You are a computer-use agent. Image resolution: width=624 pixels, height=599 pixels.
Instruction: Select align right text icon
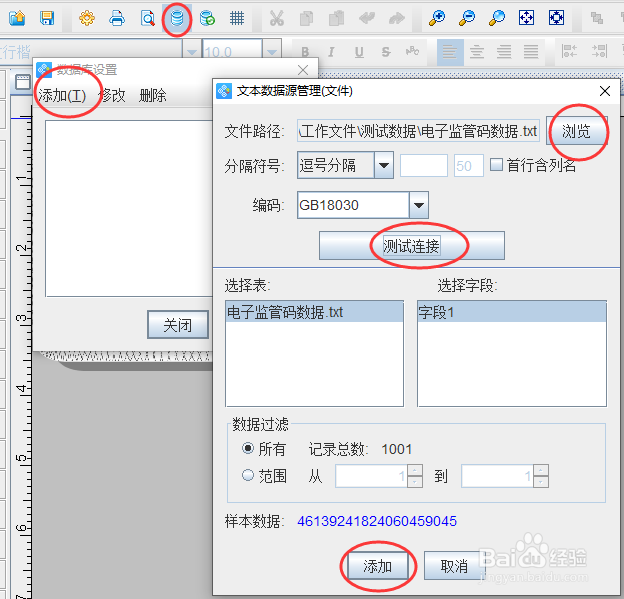[x=504, y=52]
